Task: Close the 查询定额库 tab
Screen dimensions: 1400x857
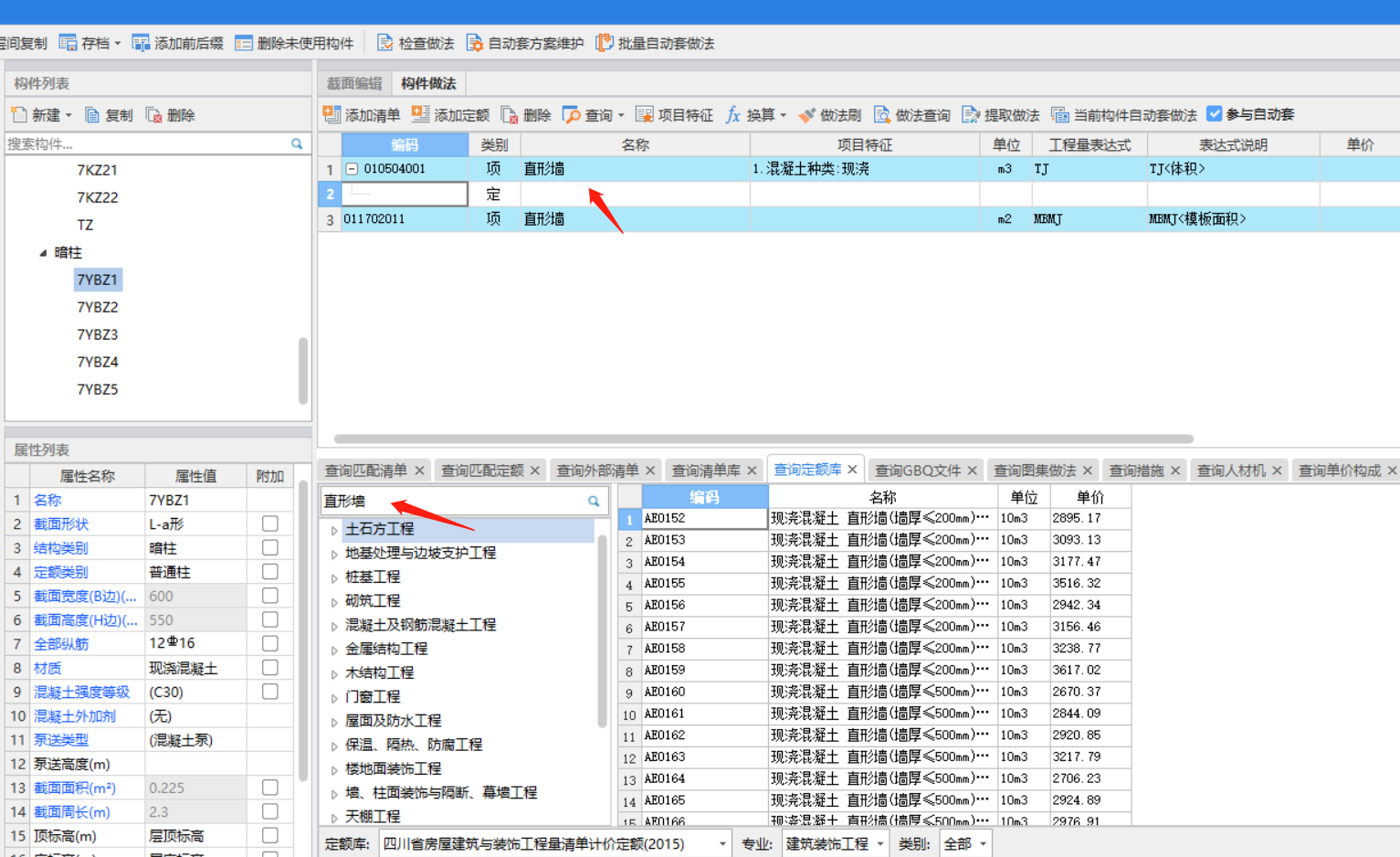Action: click(852, 469)
